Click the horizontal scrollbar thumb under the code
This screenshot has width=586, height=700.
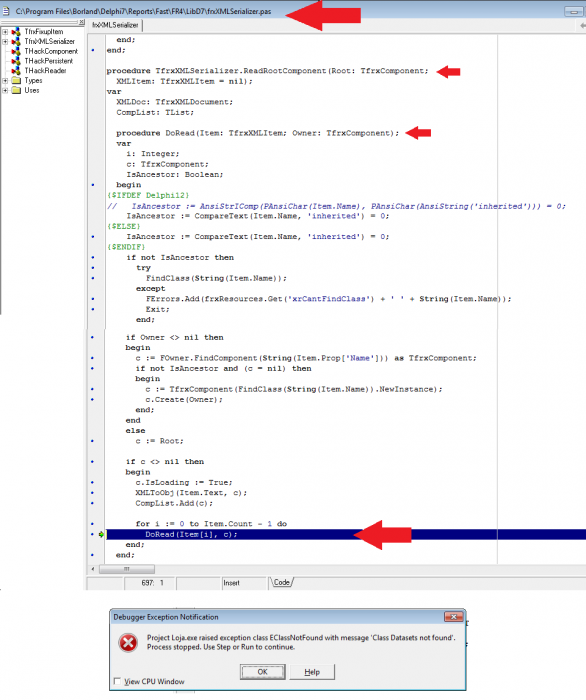tap(127, 569)
